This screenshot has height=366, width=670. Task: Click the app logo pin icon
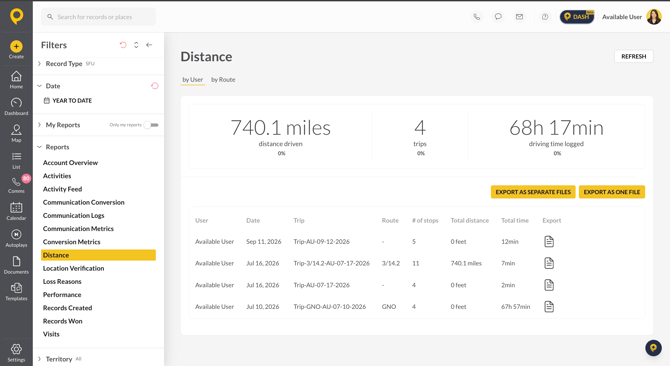coord(16,16)
